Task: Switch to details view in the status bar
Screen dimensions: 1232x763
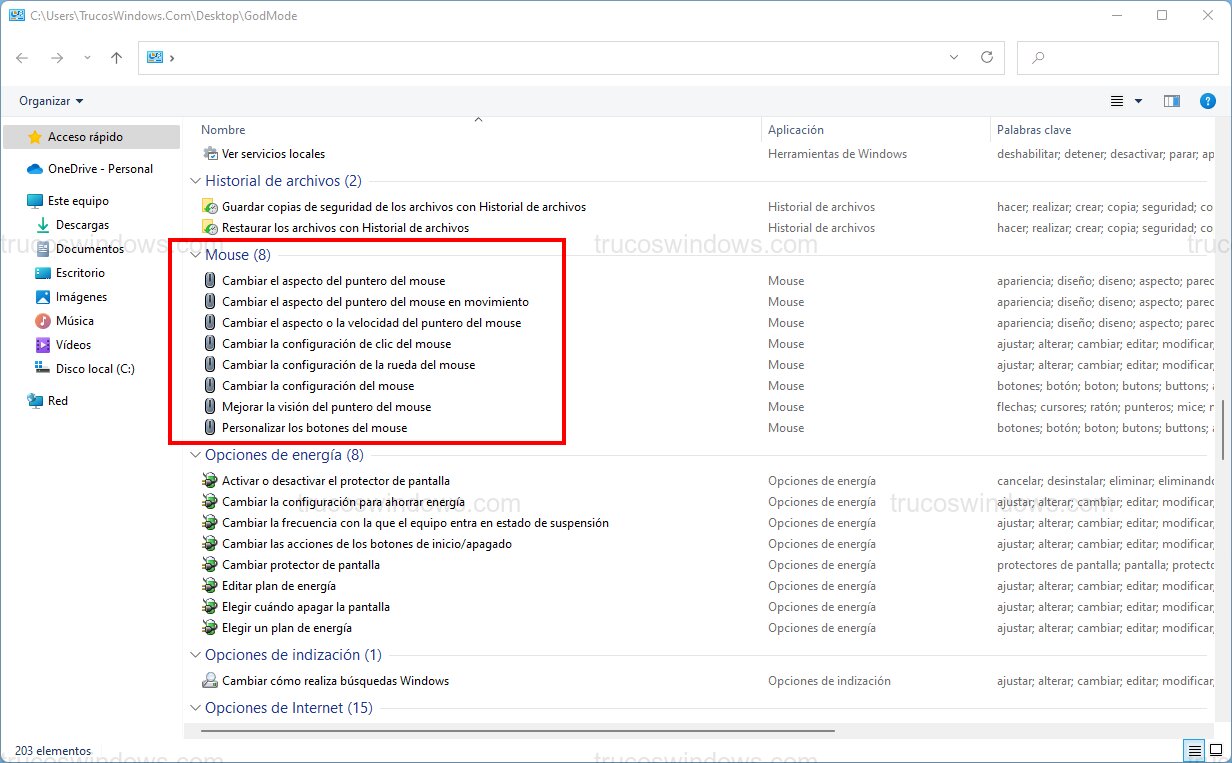Action: 1194,750
